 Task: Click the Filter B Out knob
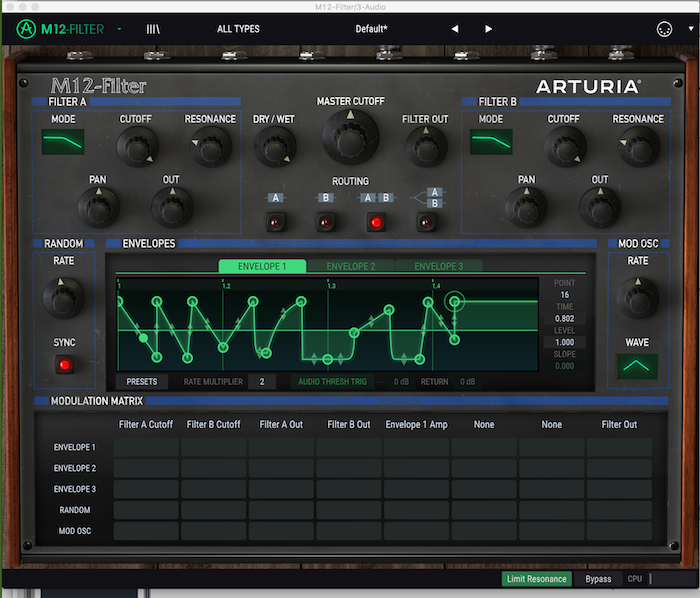point(600,208)
